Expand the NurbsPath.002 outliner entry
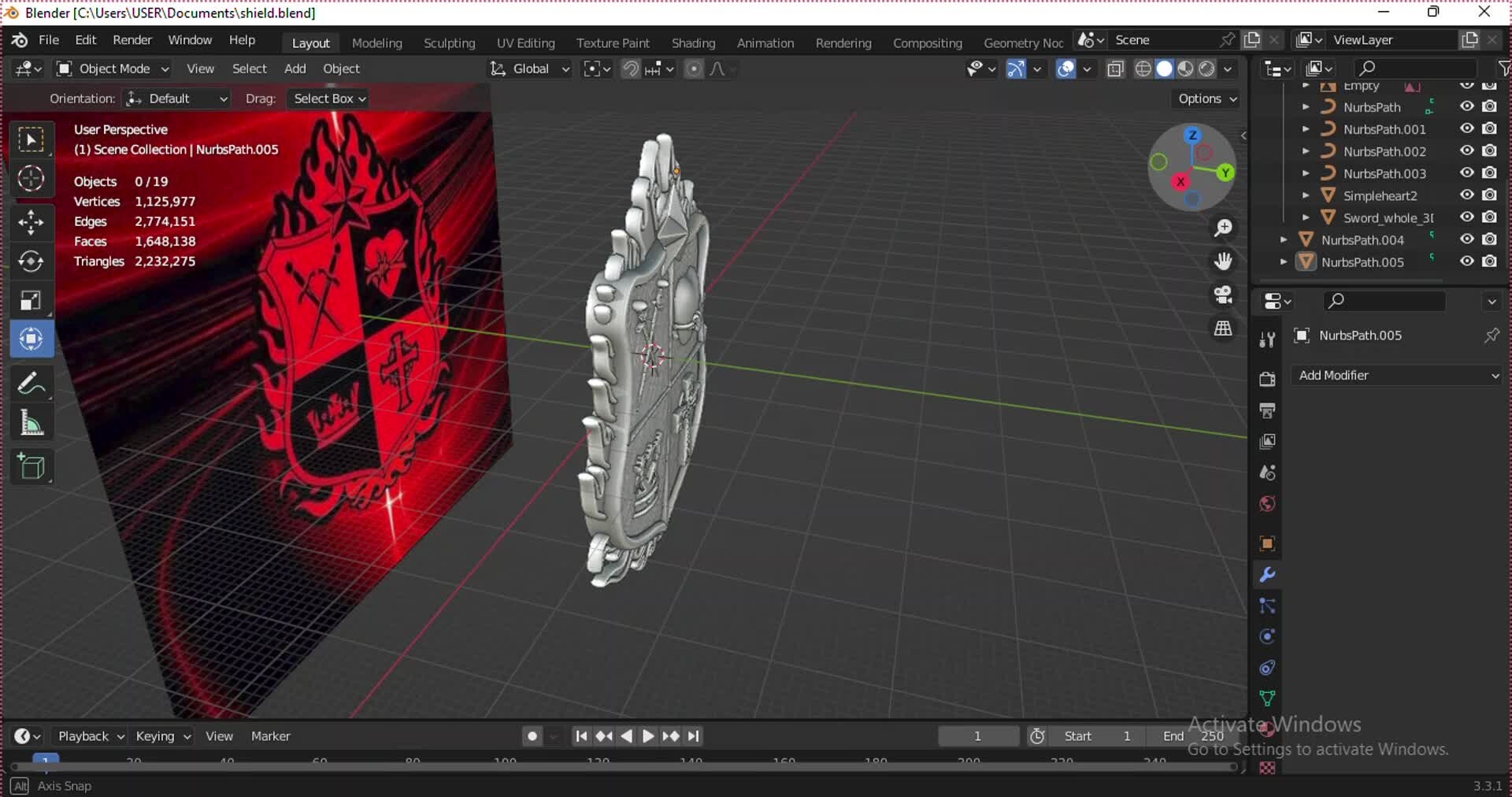 click(1306, 151)
